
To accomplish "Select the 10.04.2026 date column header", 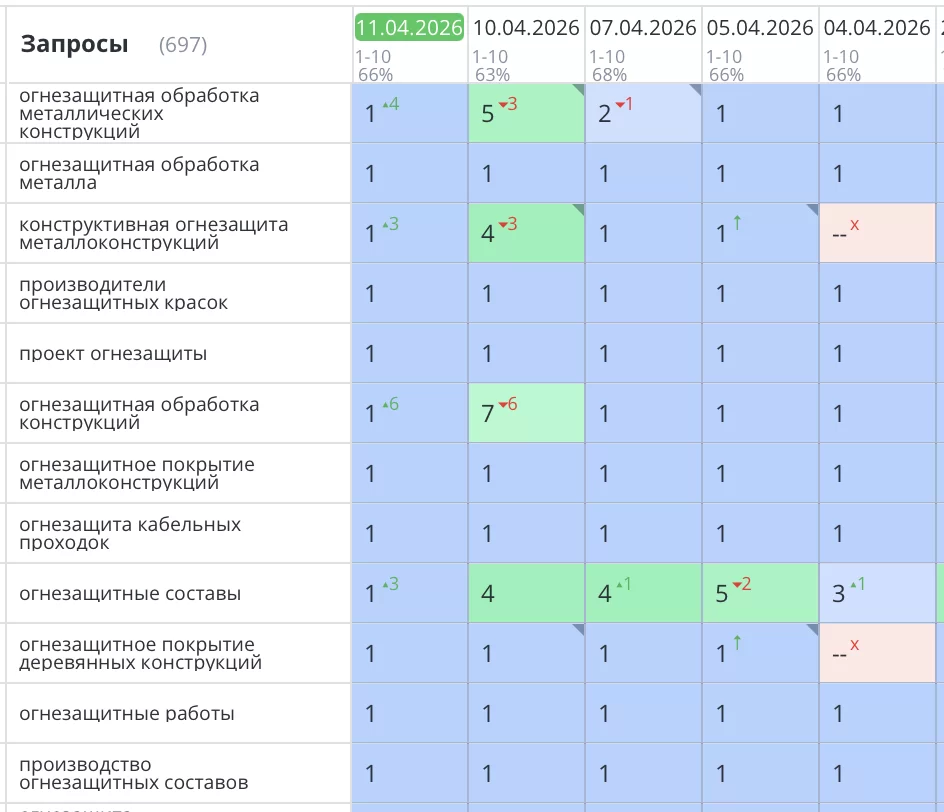I will [x=526, y=28].
